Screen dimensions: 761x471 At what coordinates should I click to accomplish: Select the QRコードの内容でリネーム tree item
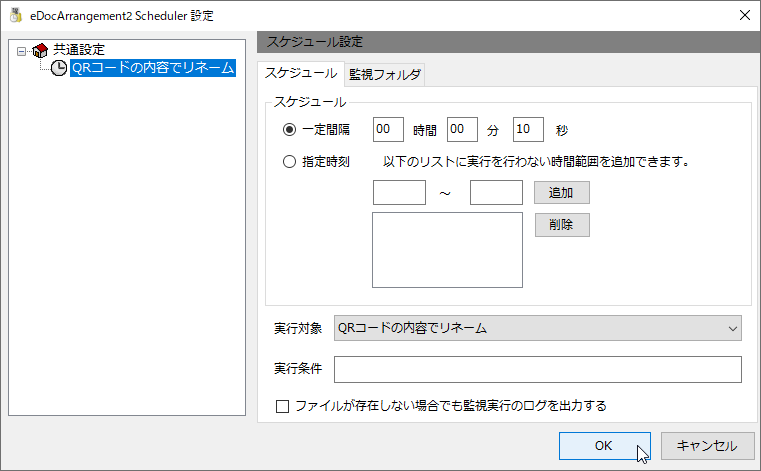point(153,68)
